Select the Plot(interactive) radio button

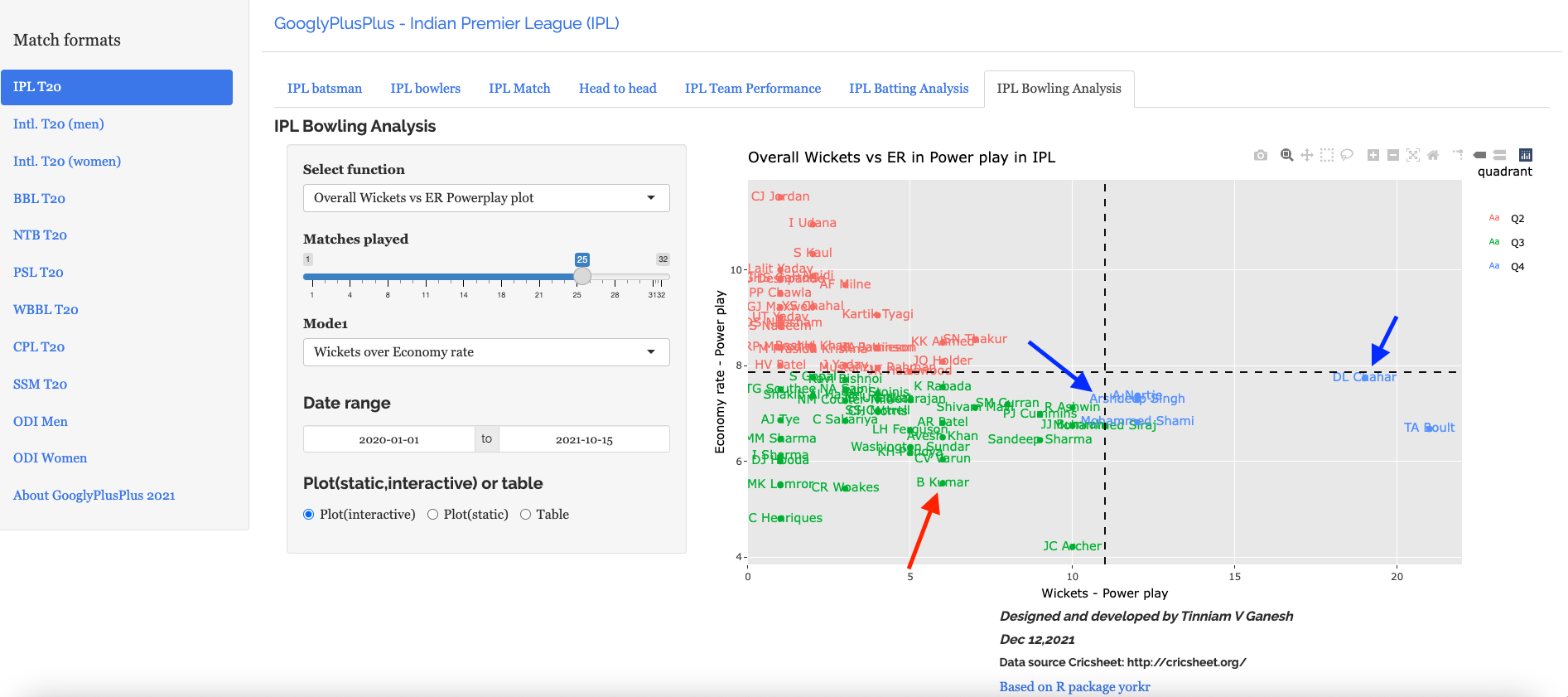309,515
